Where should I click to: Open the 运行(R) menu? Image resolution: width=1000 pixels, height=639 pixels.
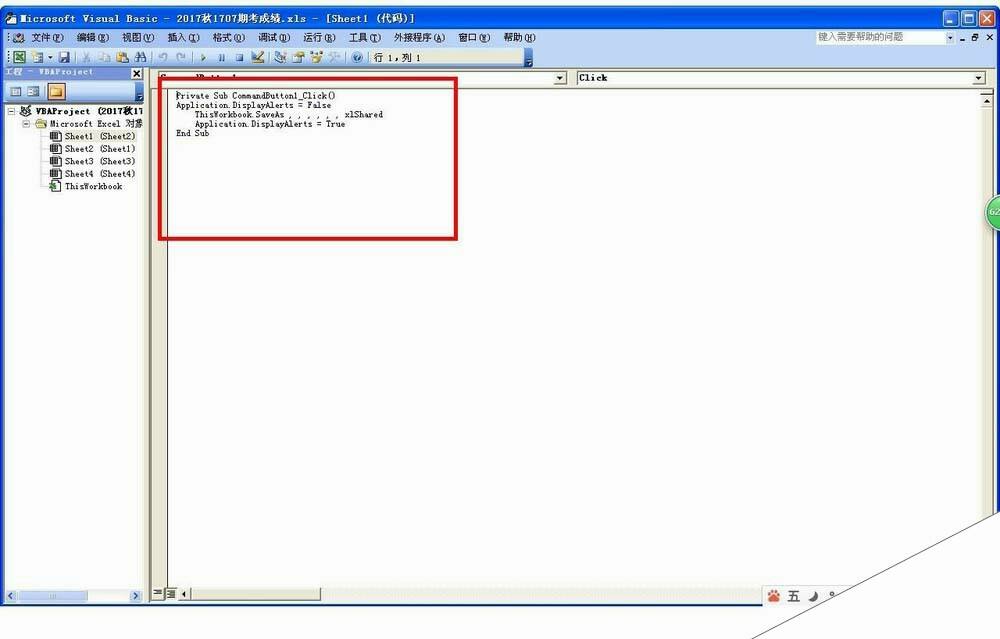tap(319, 38)
